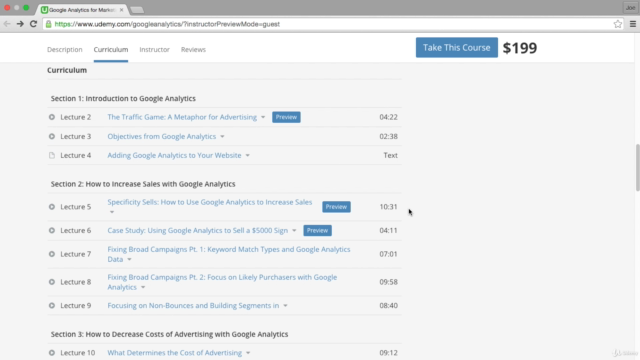Click the Take This Course button
The image size is (640, 360).
coord(457,47)
